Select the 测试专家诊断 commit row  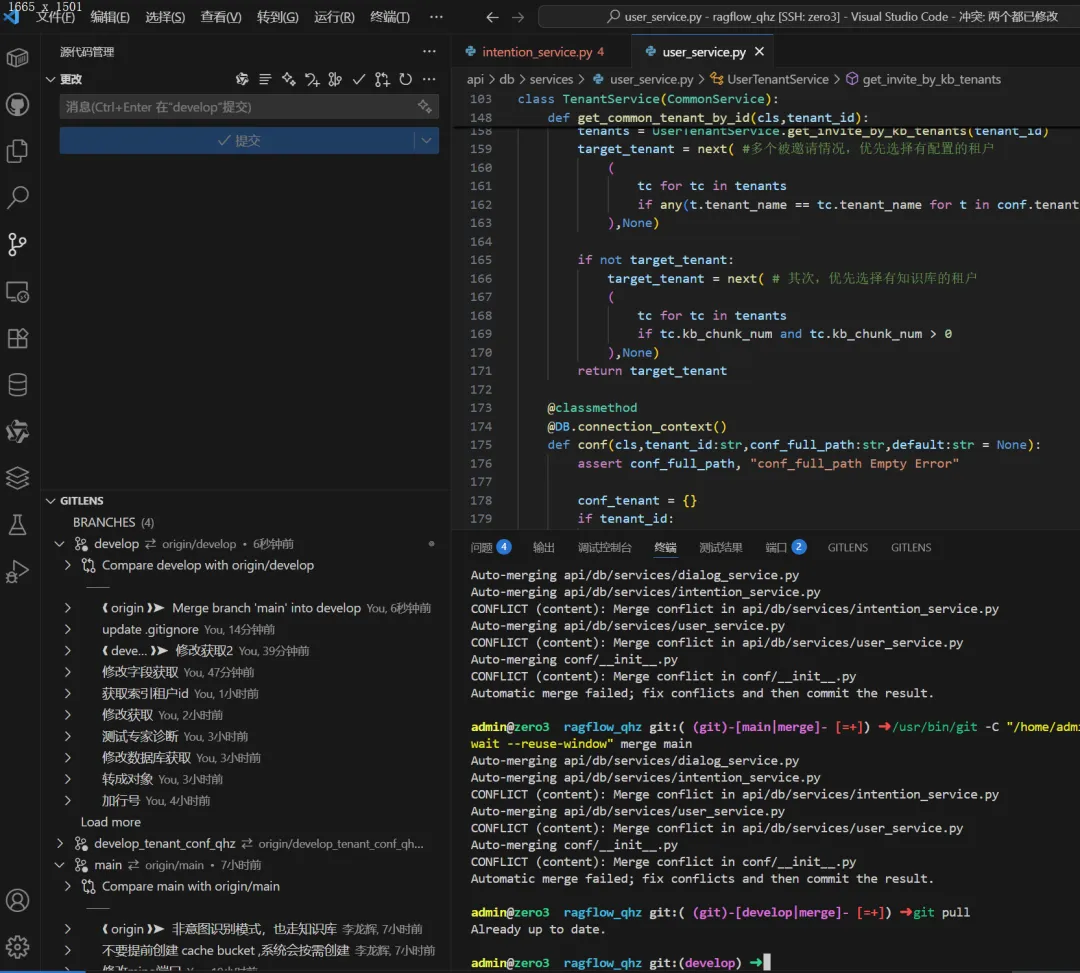(245, 736)
